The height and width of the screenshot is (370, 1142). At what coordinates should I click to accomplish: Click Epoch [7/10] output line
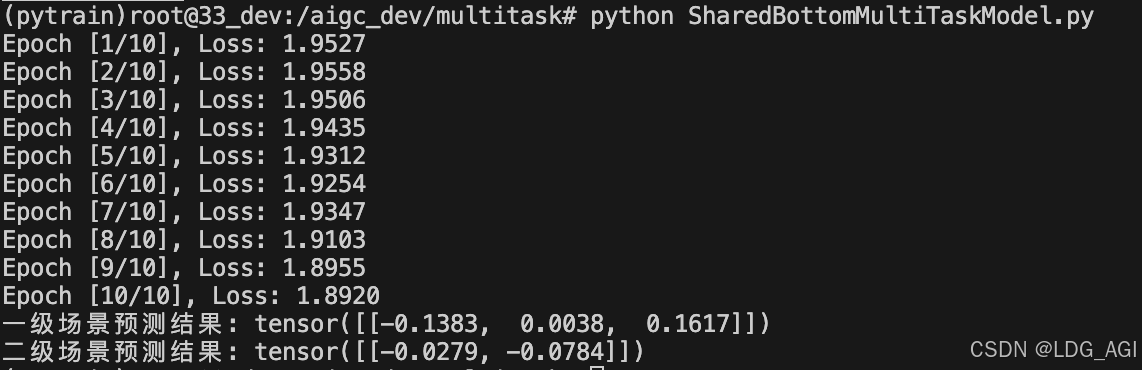pos(184,212)
